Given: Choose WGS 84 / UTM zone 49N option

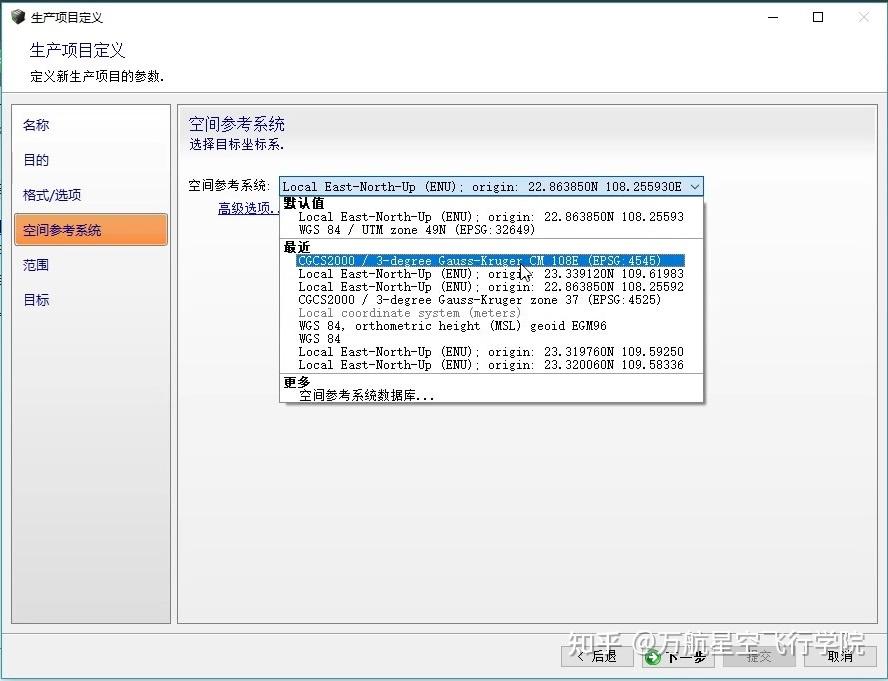Looking at the screenshot, I should [x=416, y=229].
